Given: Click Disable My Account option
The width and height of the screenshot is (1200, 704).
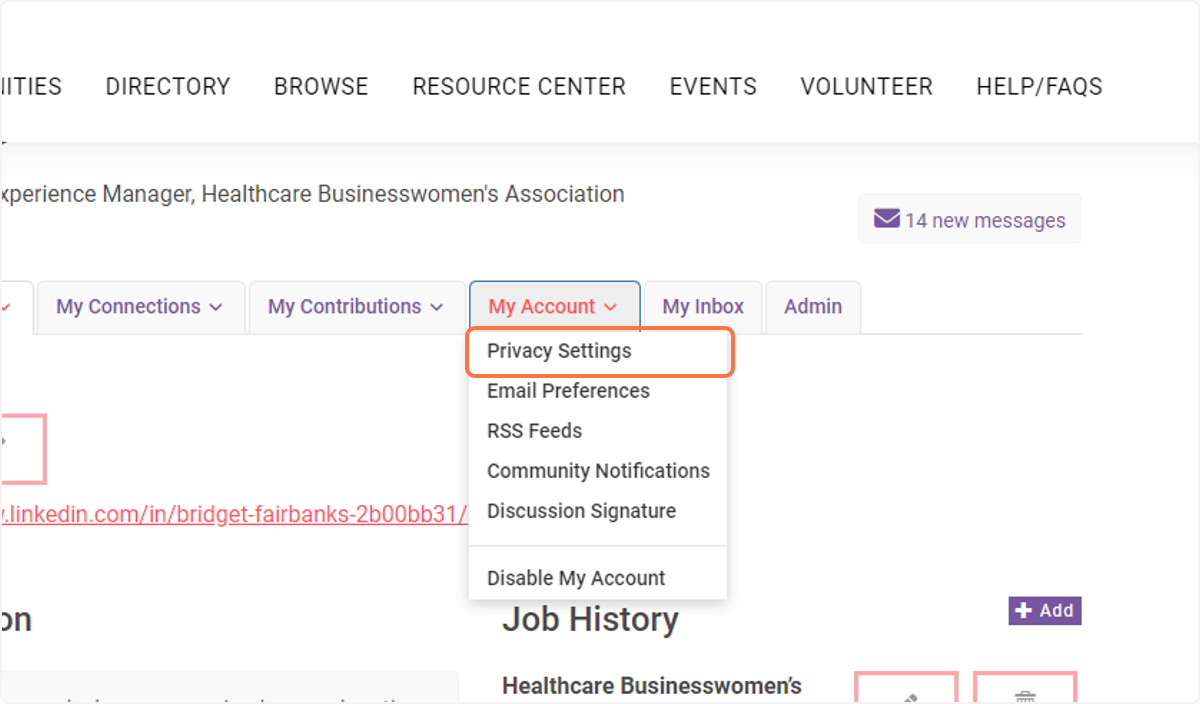Looking at the screenshot, I should (x=576, y=578).
